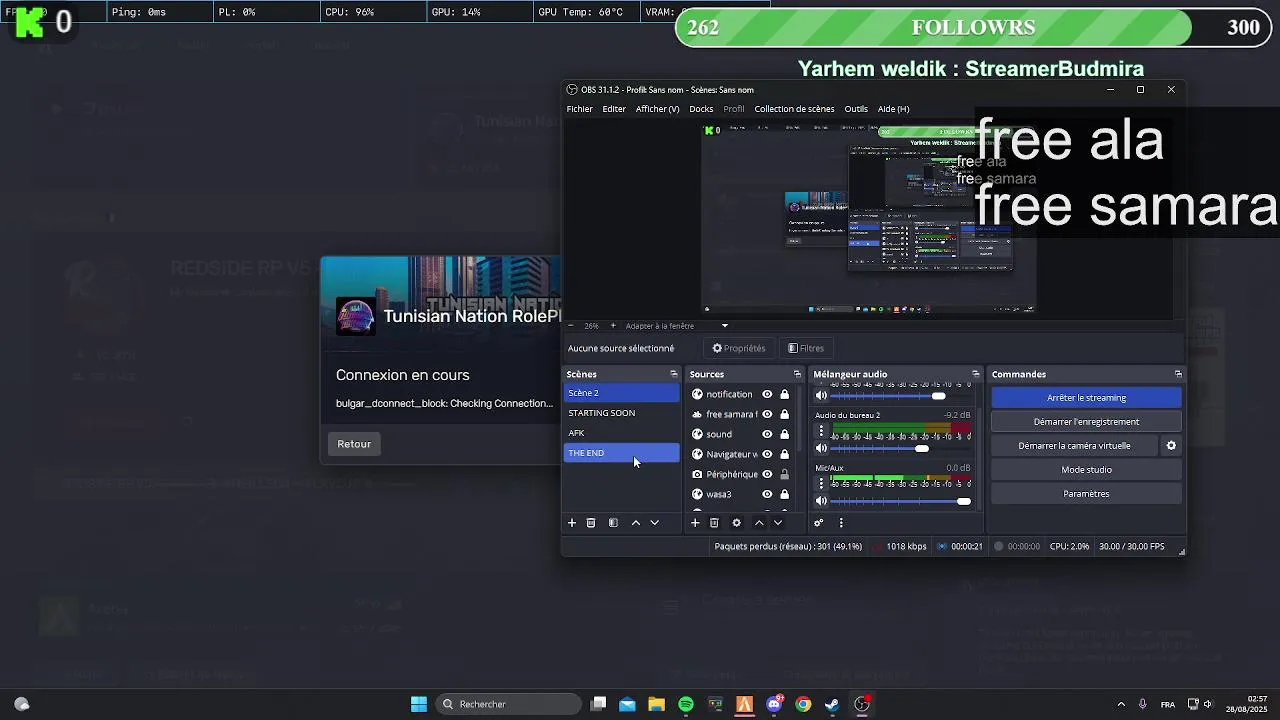
Task: Hide the Navigateur source eye icon
Action: click(x=767, y=454)
